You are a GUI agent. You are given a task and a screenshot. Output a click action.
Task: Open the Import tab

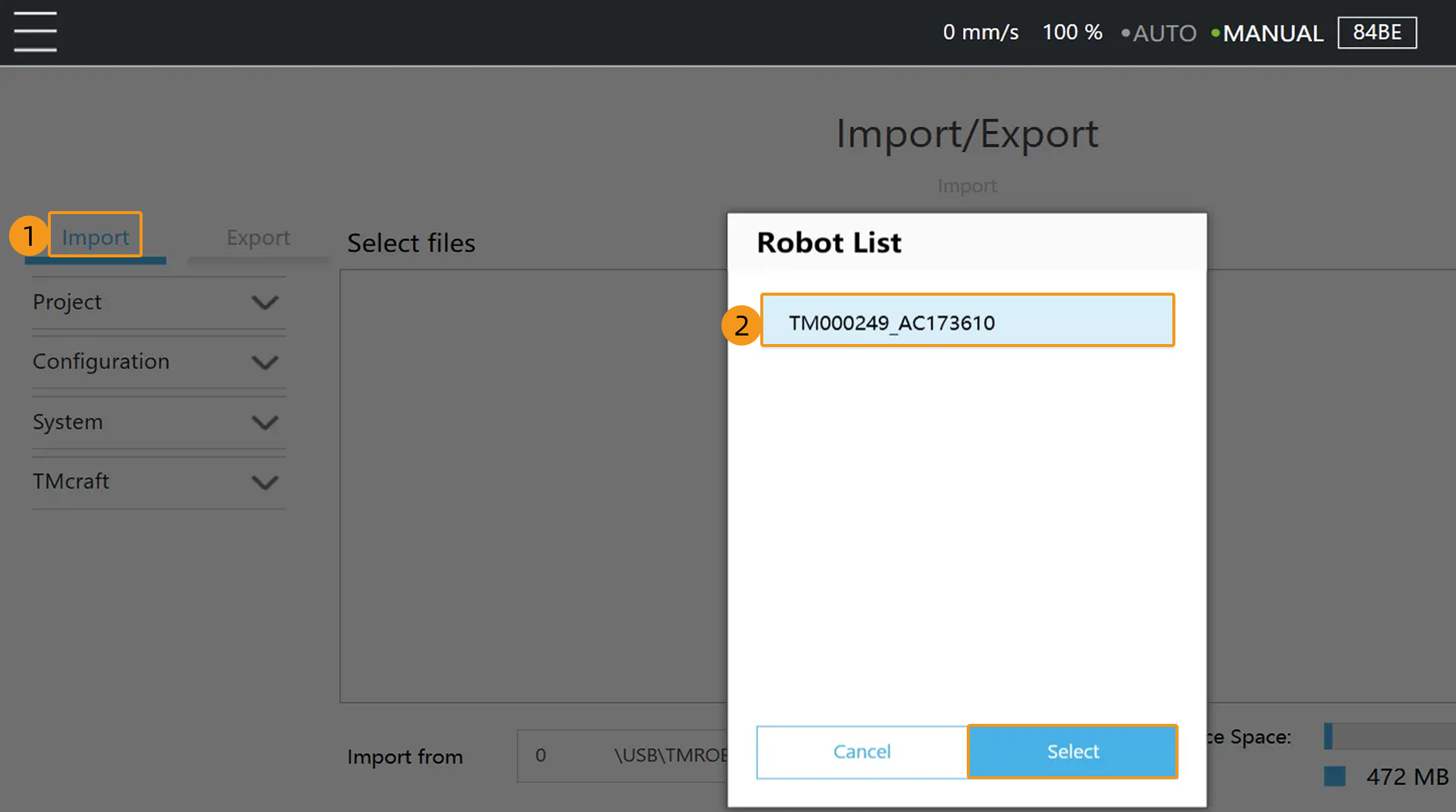pos(96,237)
